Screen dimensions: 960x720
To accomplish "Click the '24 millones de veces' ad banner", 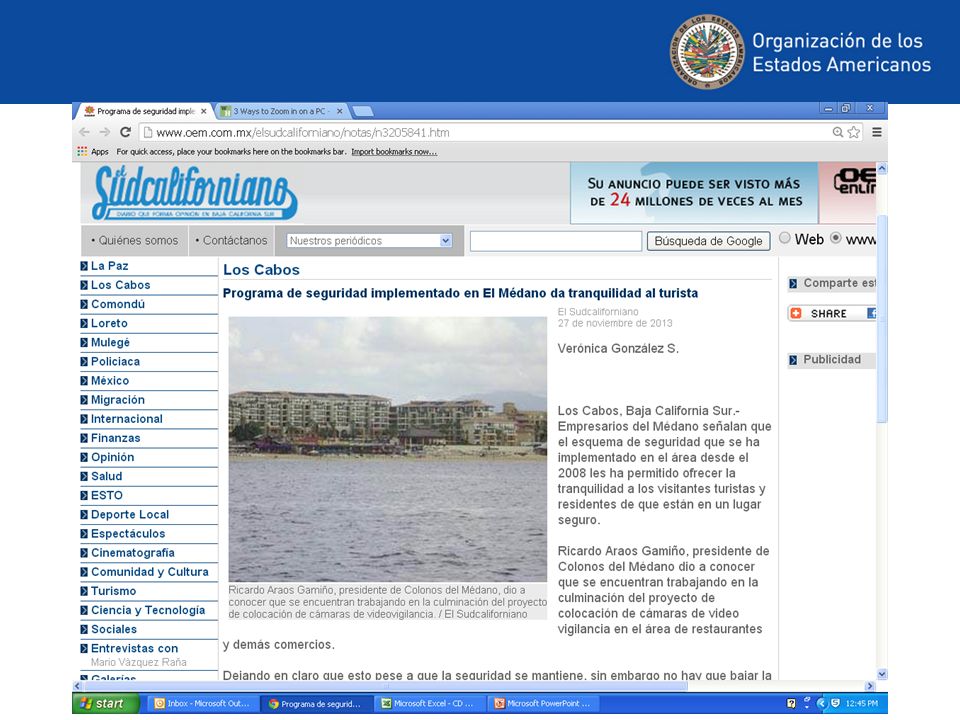I will click(694, 193).
